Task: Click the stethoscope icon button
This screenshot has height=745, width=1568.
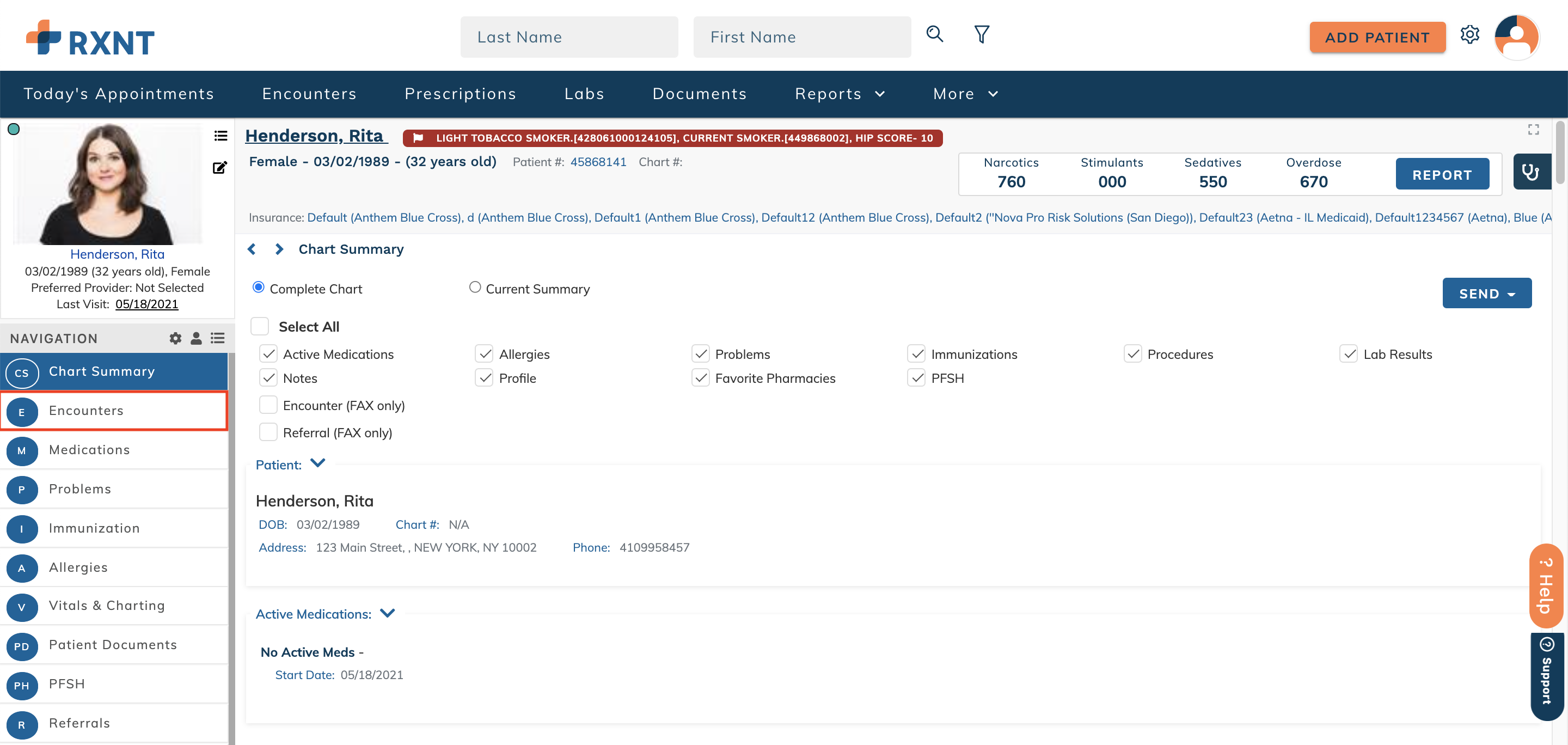Action: 1531,172
